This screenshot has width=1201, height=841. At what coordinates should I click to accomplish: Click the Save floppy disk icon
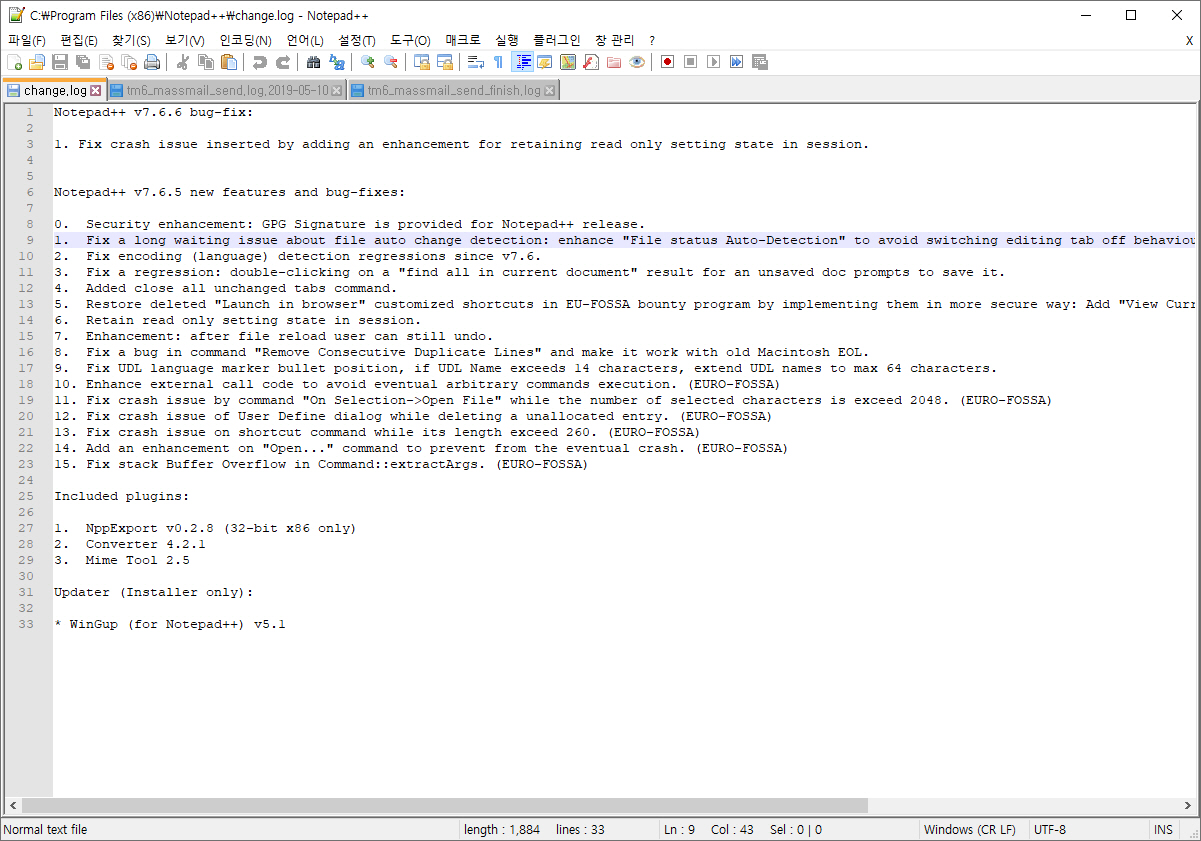60,62
